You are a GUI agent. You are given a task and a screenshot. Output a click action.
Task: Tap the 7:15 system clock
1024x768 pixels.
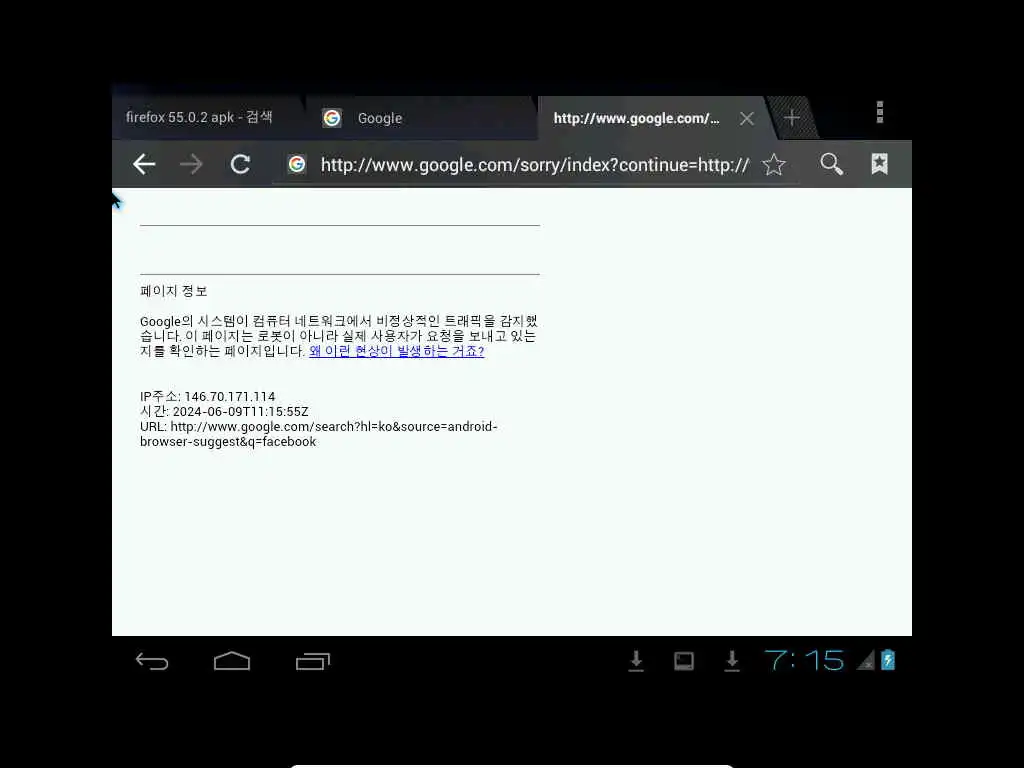tap(804, 660)
